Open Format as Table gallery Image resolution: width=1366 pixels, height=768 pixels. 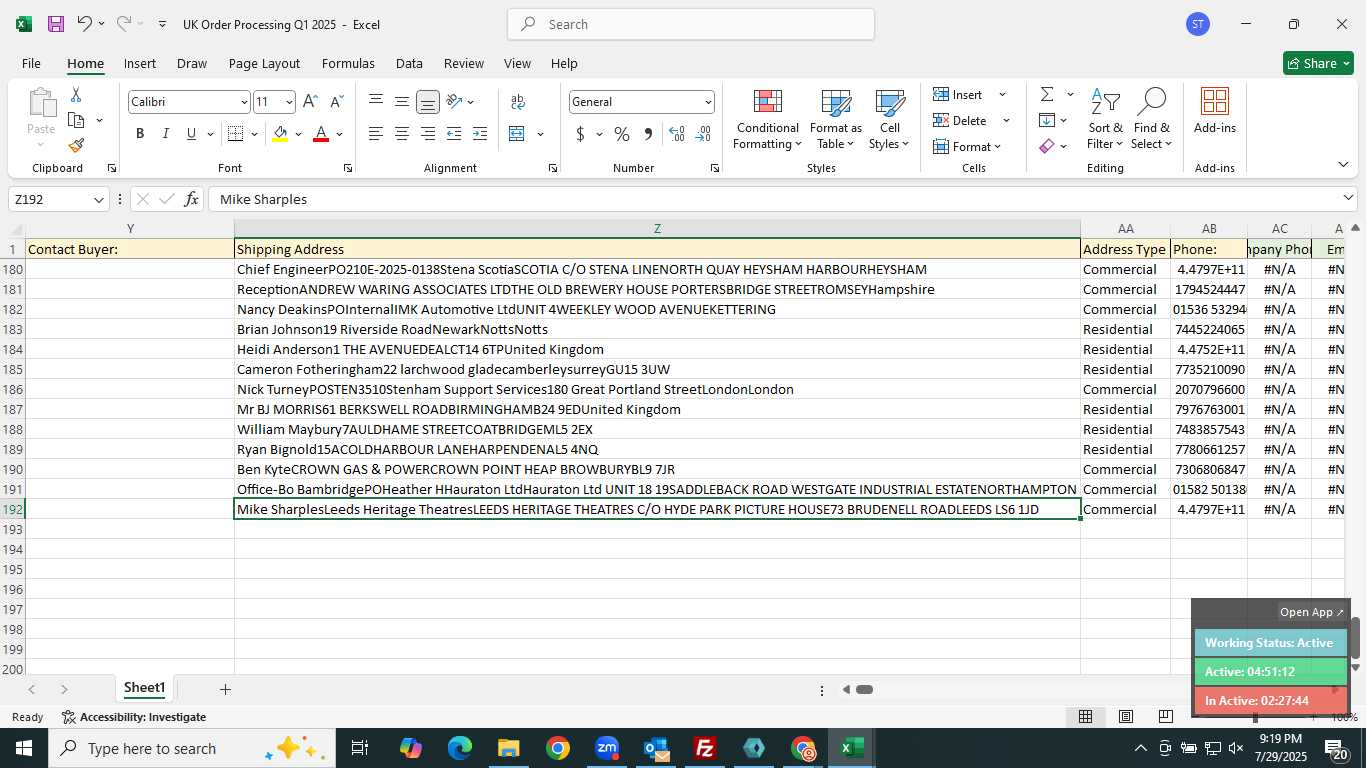[x=835, y=120]
